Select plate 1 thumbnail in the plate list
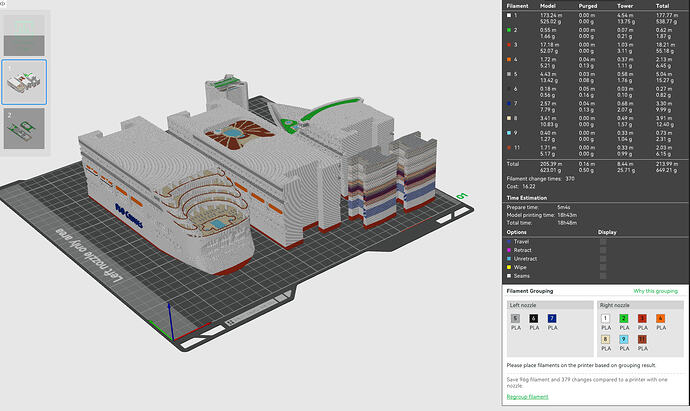 [24, 82]
